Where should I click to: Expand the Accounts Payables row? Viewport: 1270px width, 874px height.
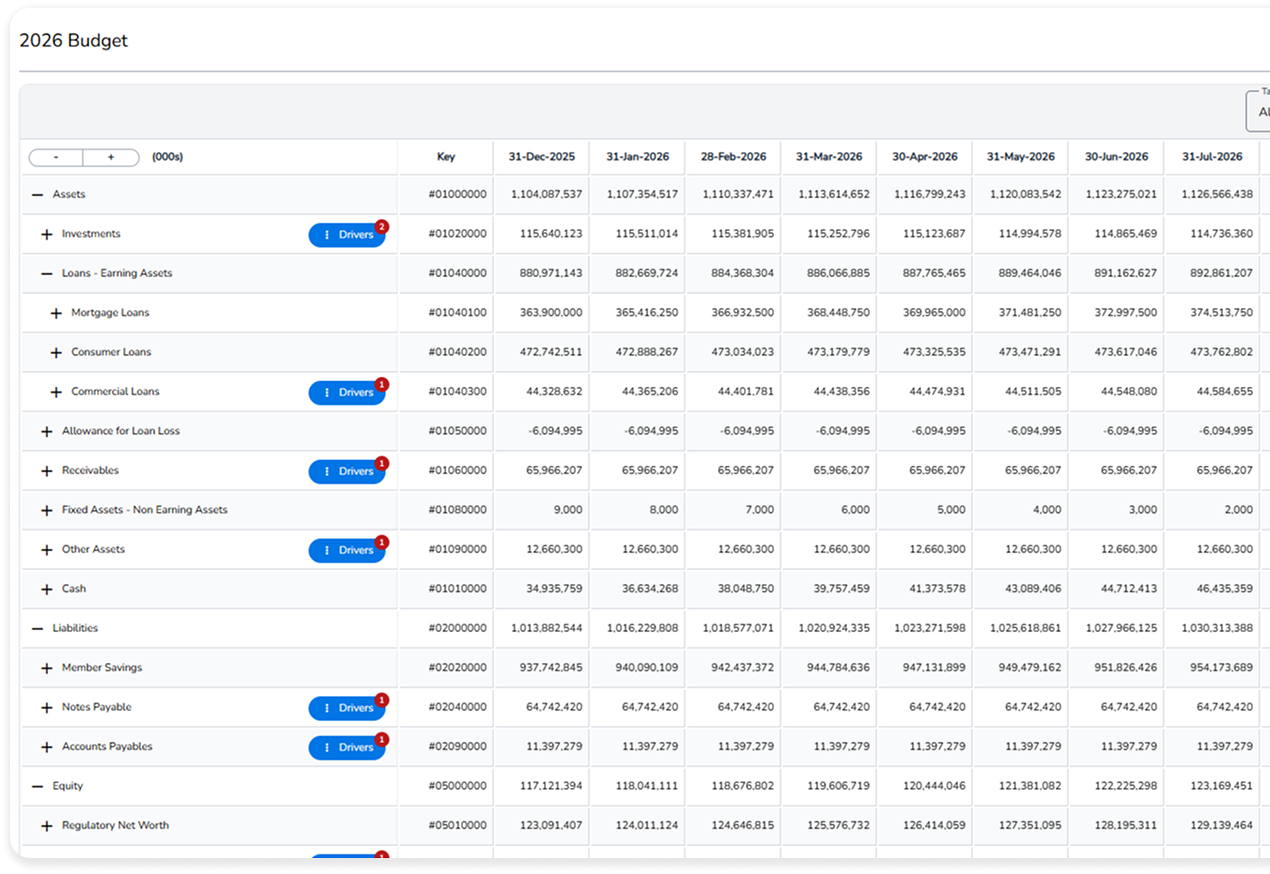click(46, 747)
